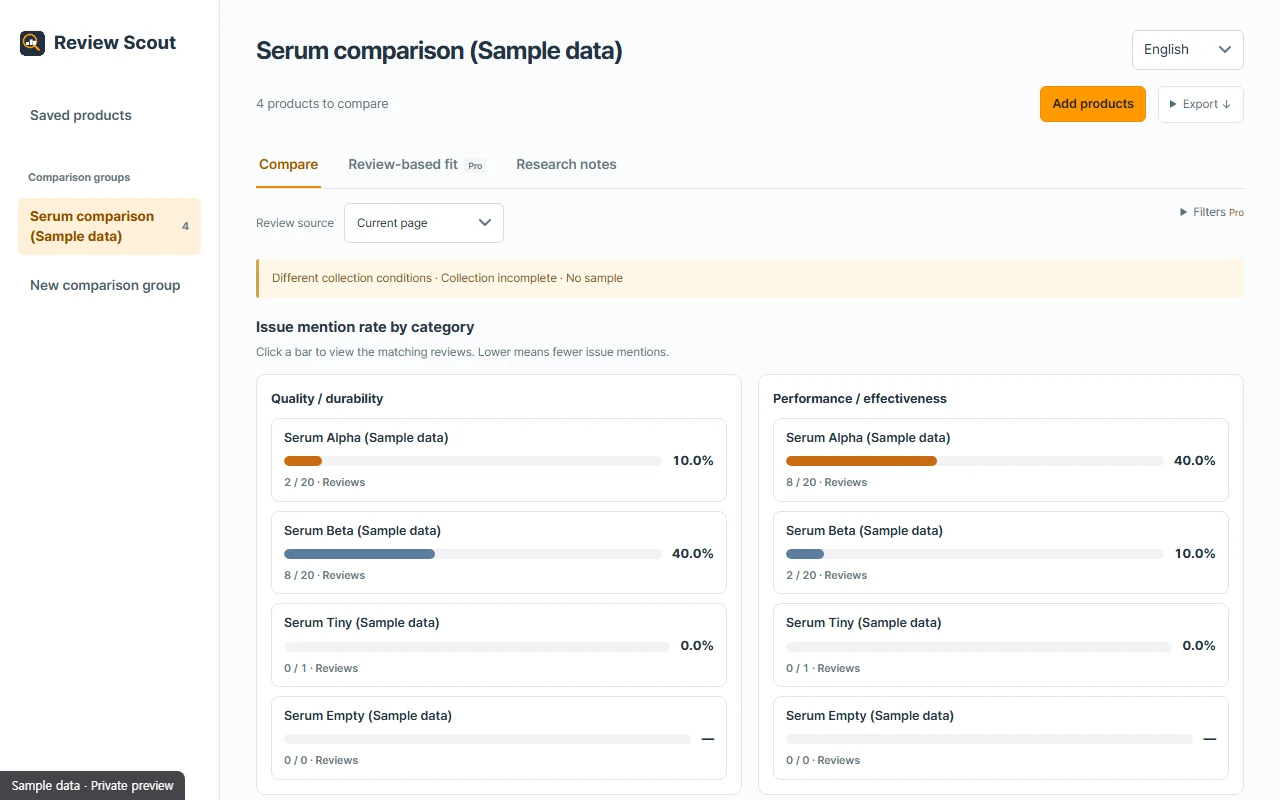This screenshot has height=800, width=1280.
Task: Click the Serum comparison (Sample data) page title
Action: pos(439,51)
